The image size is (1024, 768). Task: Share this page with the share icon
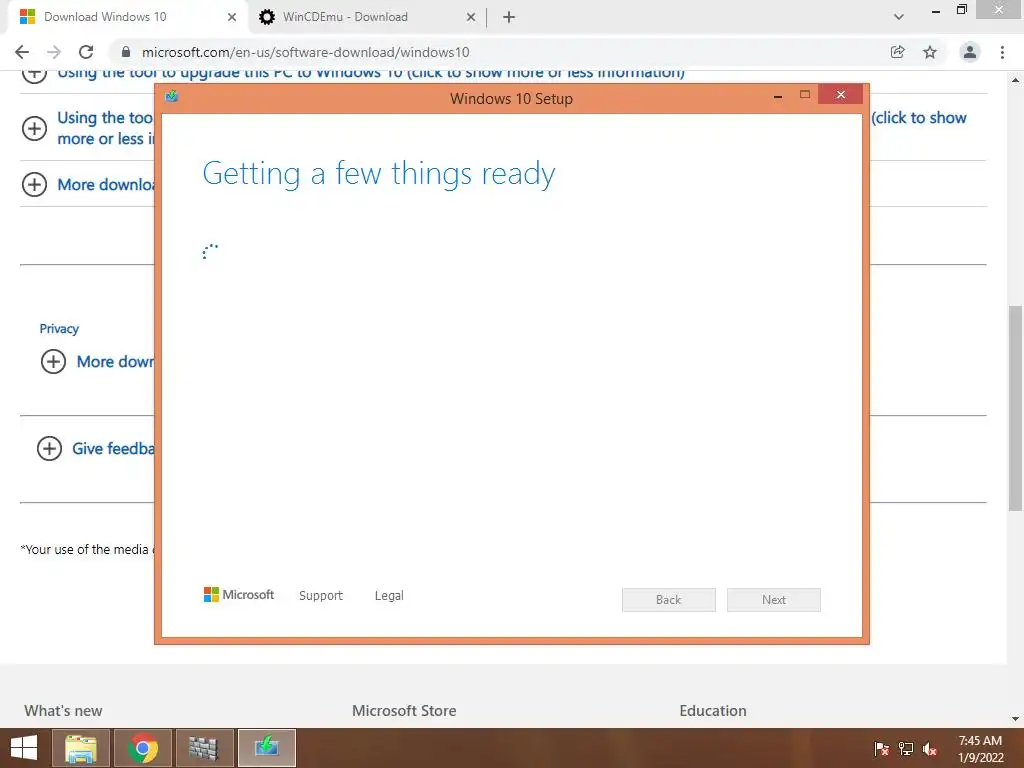(x=898, y=52)
